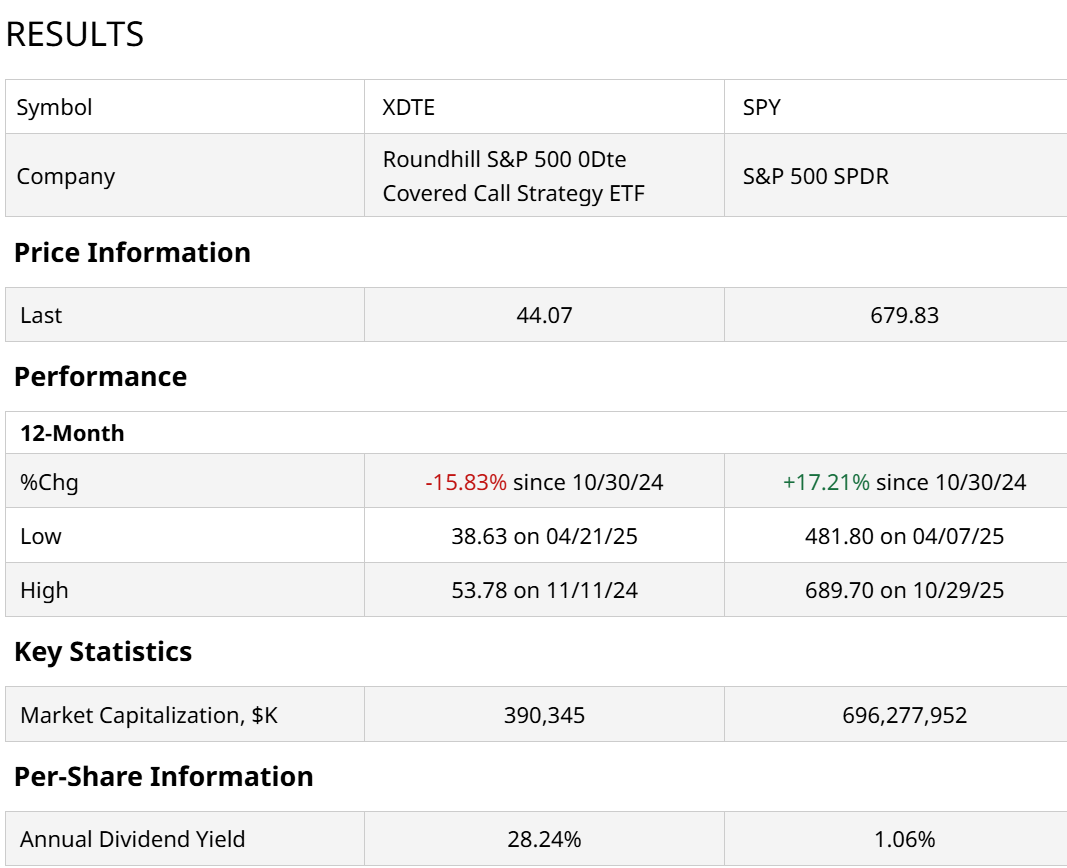This screenshot has height=868, width=1067.
Task: Click SPY low 481.80 on 04/07/25
Action: (x=904, y=536)
